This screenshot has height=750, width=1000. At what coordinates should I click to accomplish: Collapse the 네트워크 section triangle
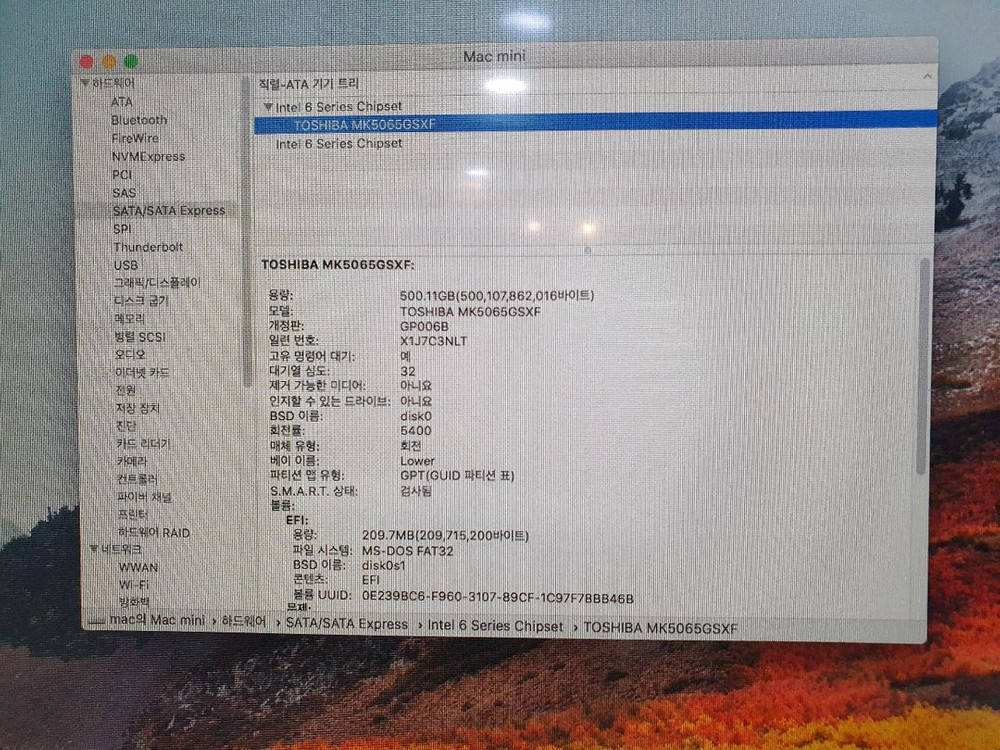[x=93, y=549]
